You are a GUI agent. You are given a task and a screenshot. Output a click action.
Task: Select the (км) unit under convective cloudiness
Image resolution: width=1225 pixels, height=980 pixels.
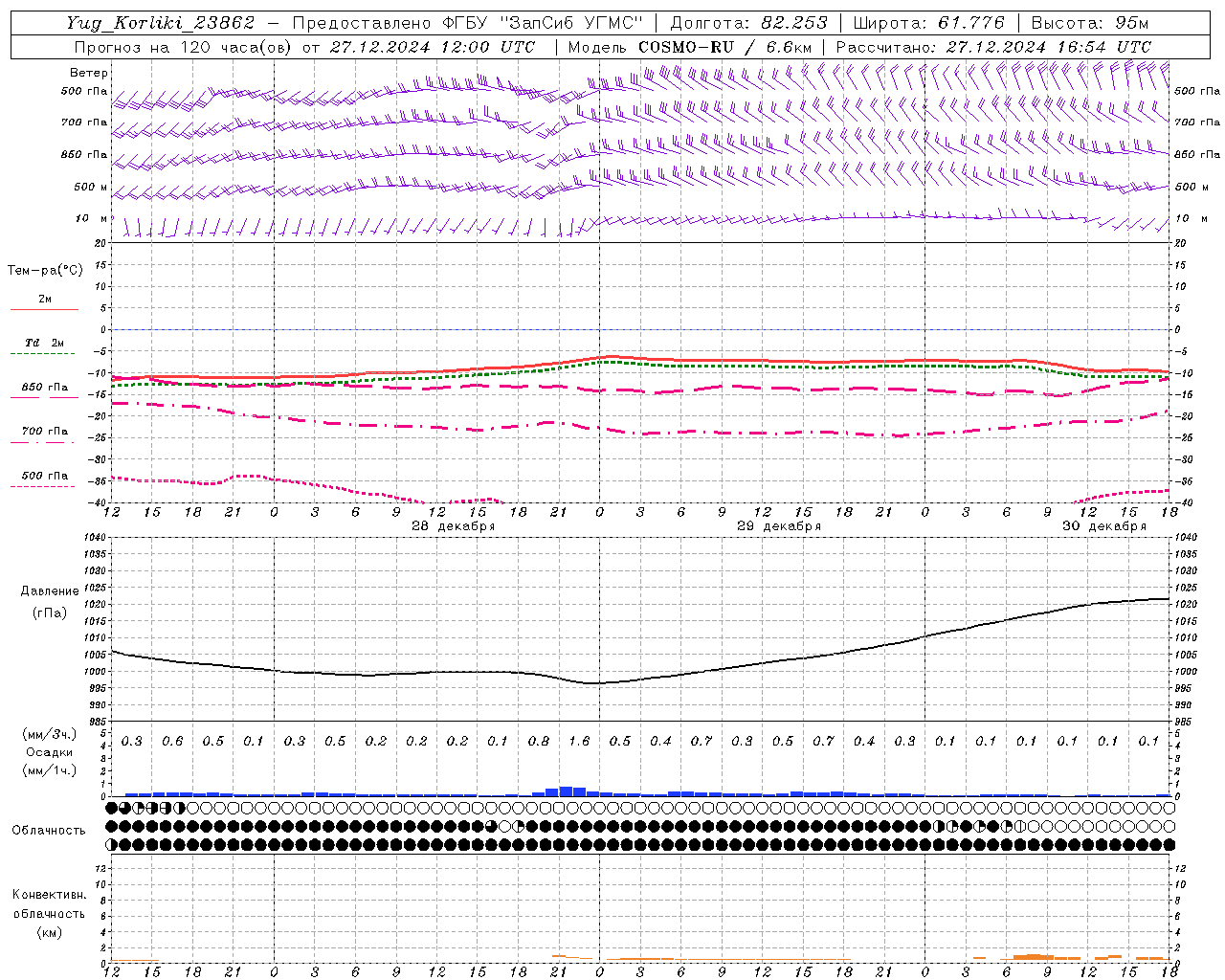tap(49, 932)
